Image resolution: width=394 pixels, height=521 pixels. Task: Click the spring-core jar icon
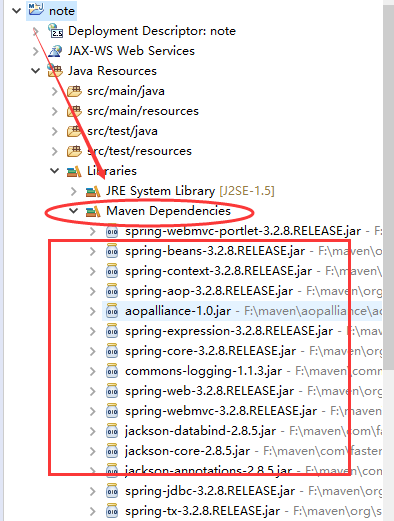112,351
